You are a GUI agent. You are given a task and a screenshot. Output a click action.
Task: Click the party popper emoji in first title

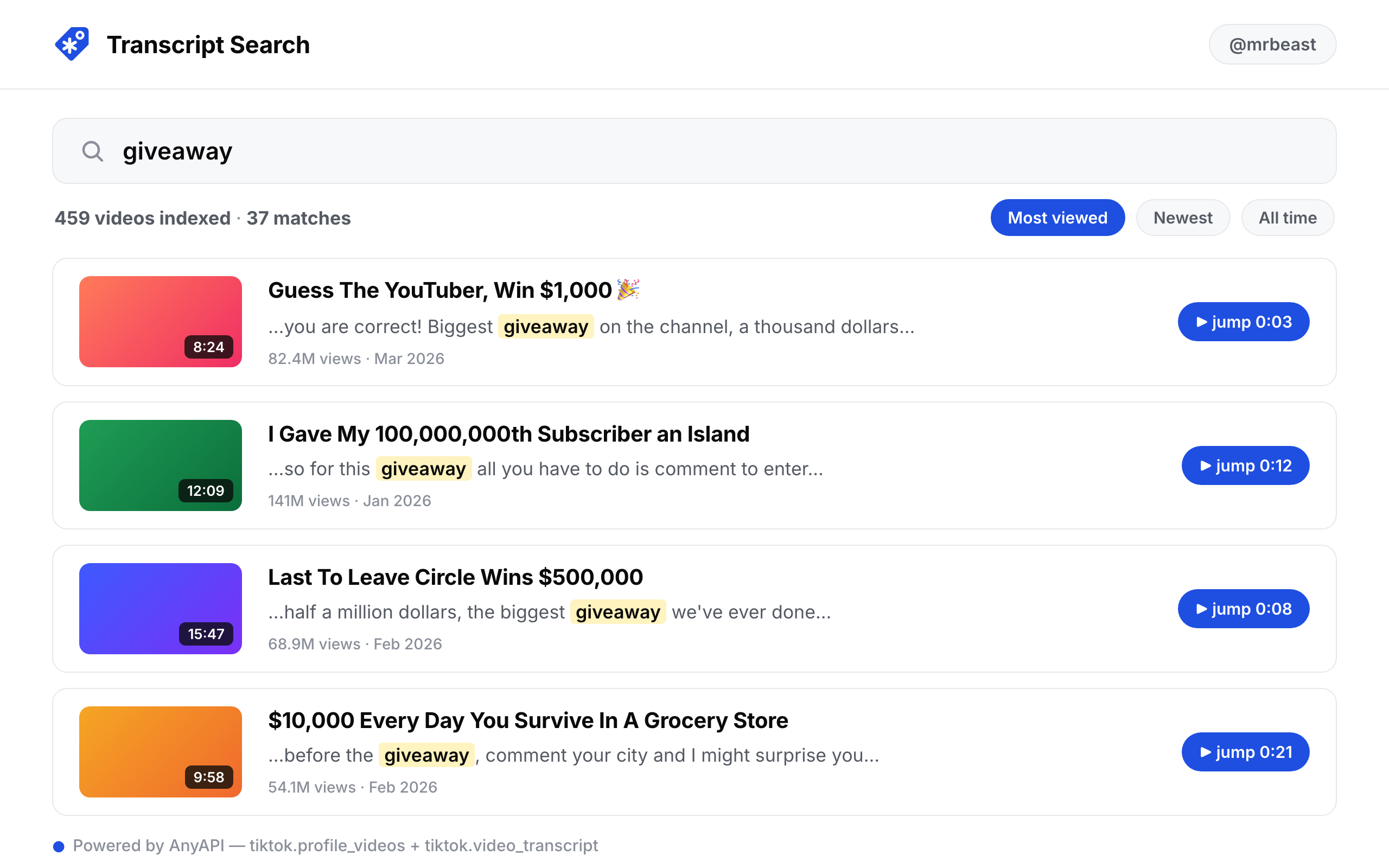pyautogui.click(x=628, y=289)
